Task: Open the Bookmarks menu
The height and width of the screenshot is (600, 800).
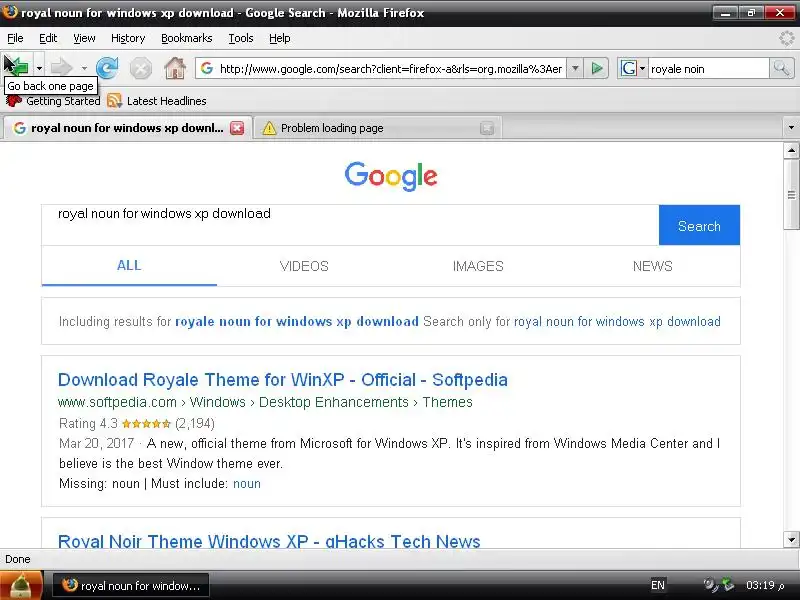Action: [187, 38]
